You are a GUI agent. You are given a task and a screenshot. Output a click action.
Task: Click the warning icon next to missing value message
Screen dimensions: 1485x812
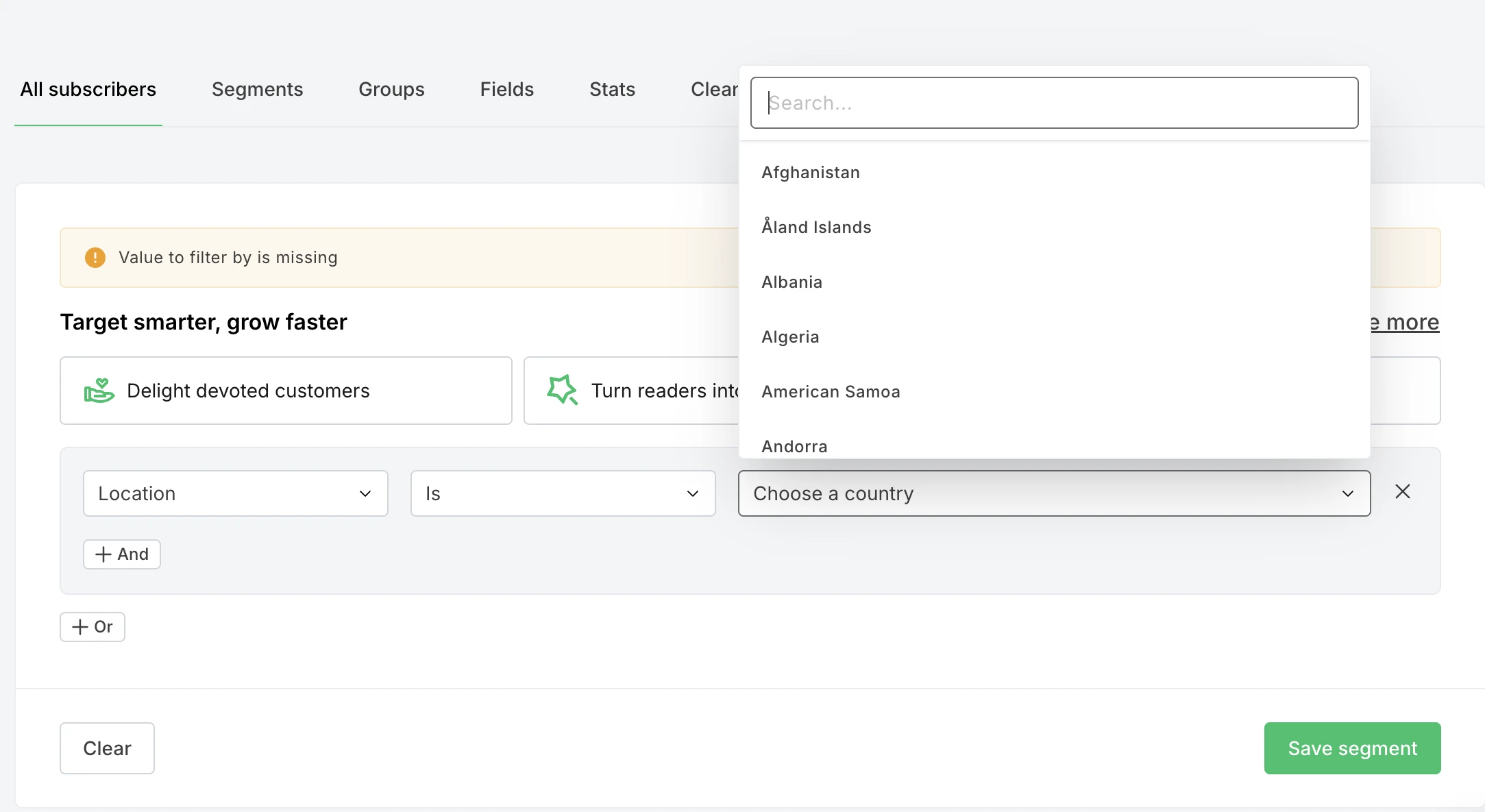click(95, 257)
